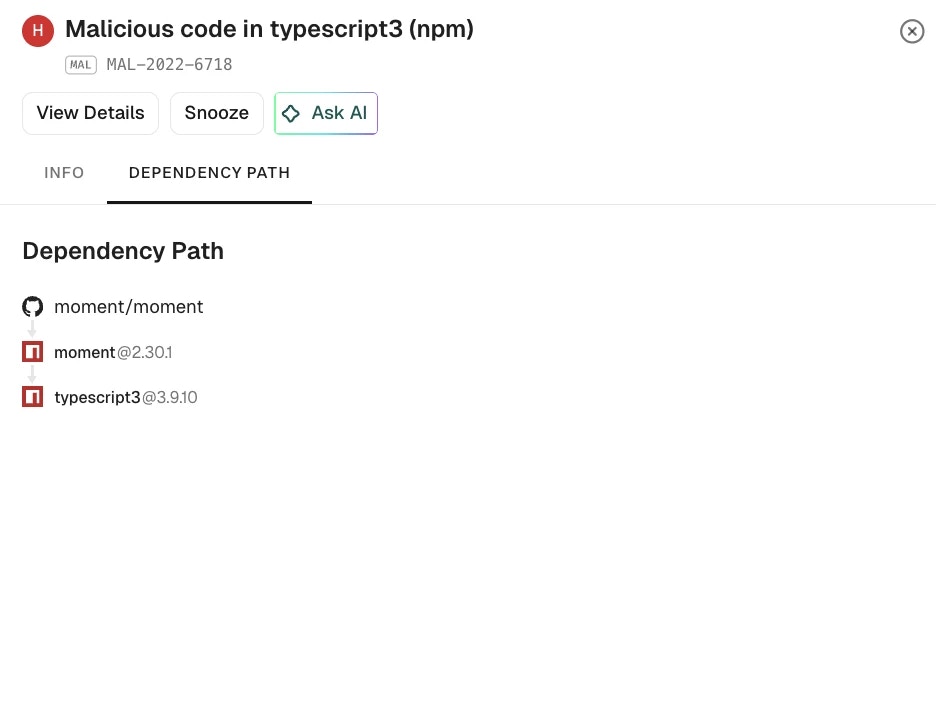
Task: Click the npm icon beside typescript3@3.9.10
Action: [x=33, y=397]
